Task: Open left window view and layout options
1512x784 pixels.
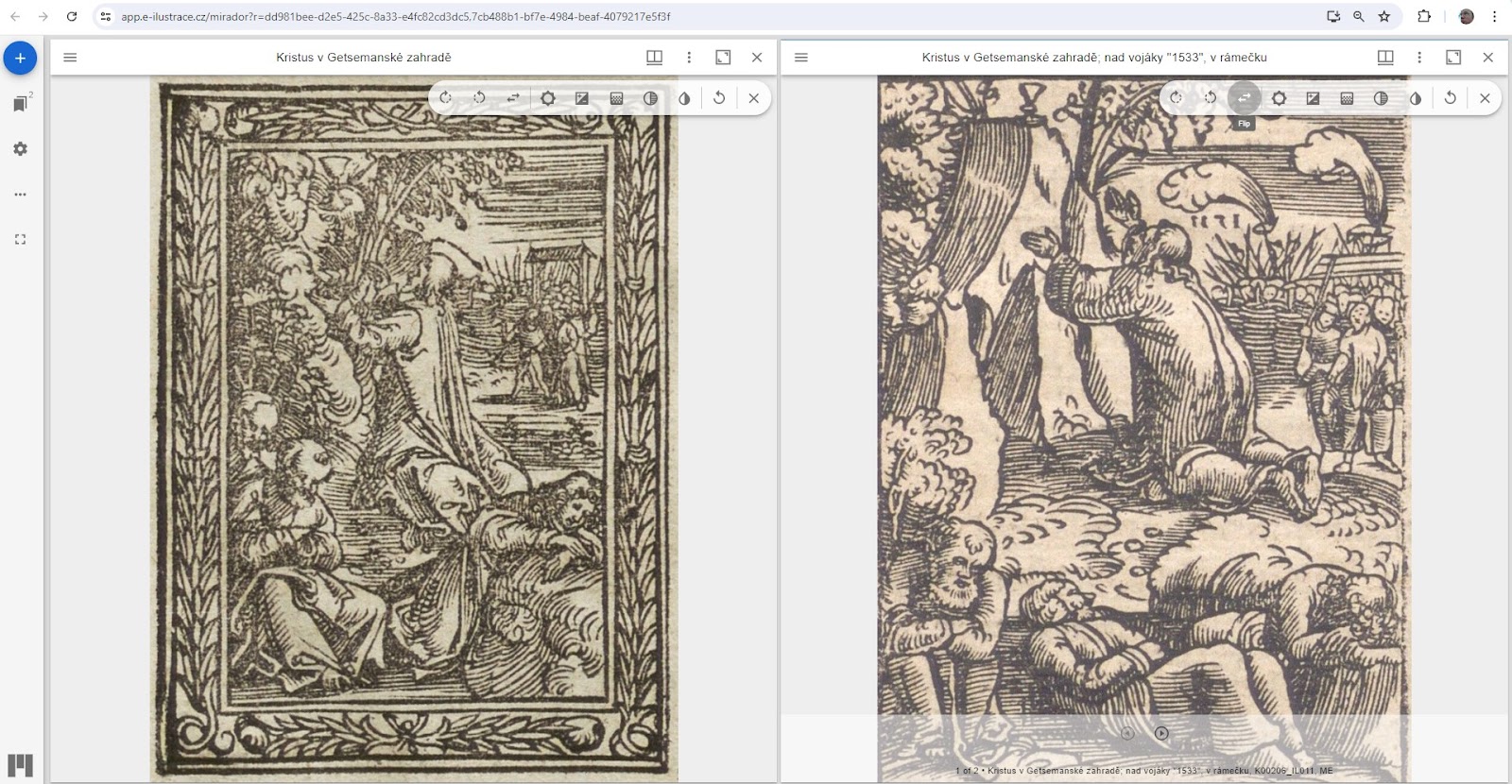Action: point(654,58)
